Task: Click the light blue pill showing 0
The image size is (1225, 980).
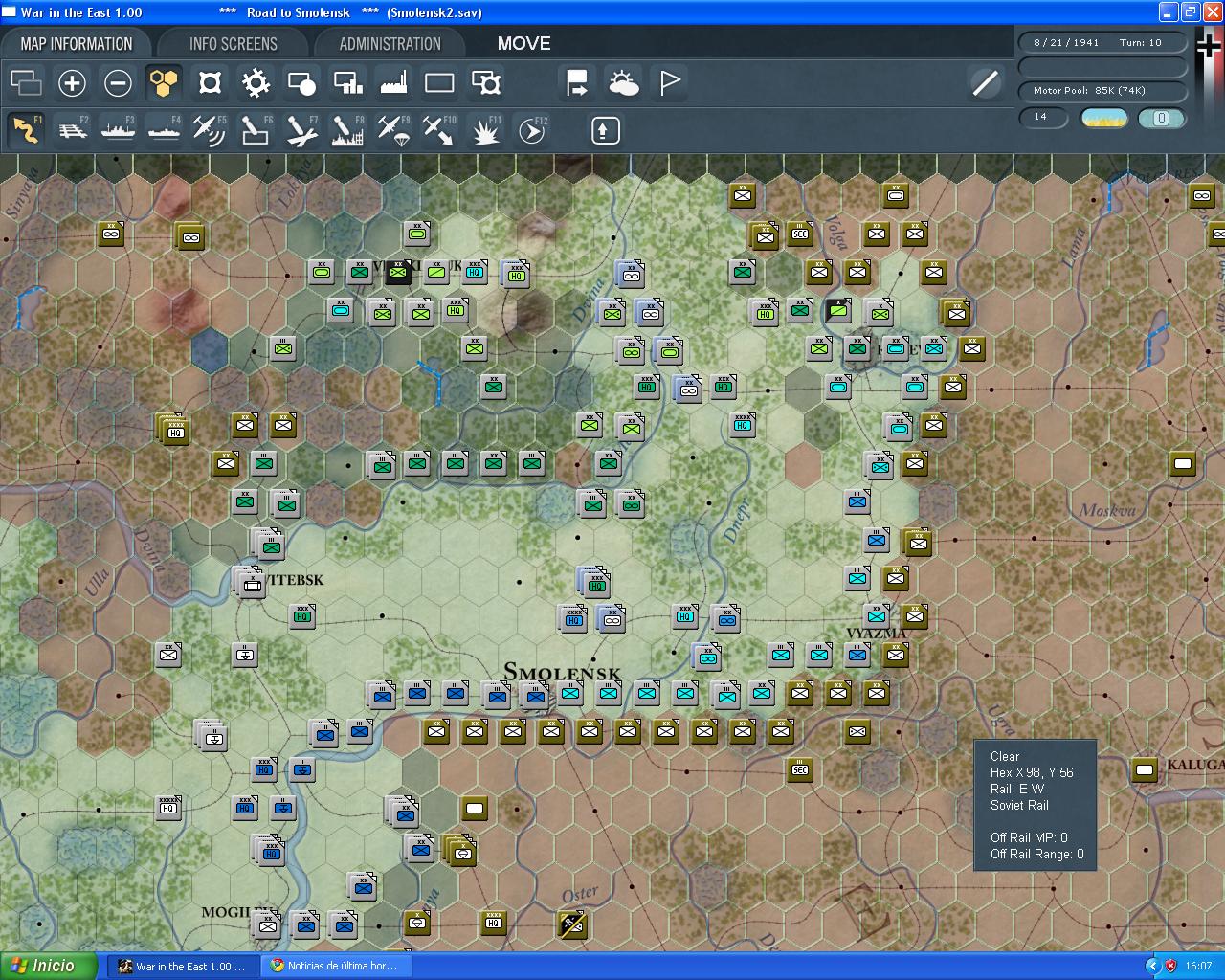Action: 1162,118
